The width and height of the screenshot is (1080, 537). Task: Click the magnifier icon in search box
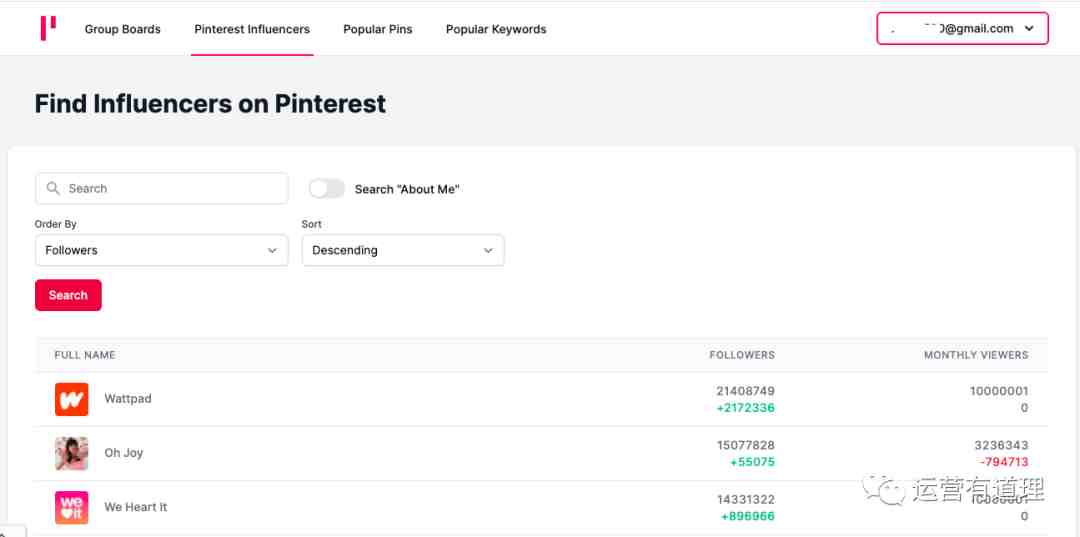pos(53,188)
